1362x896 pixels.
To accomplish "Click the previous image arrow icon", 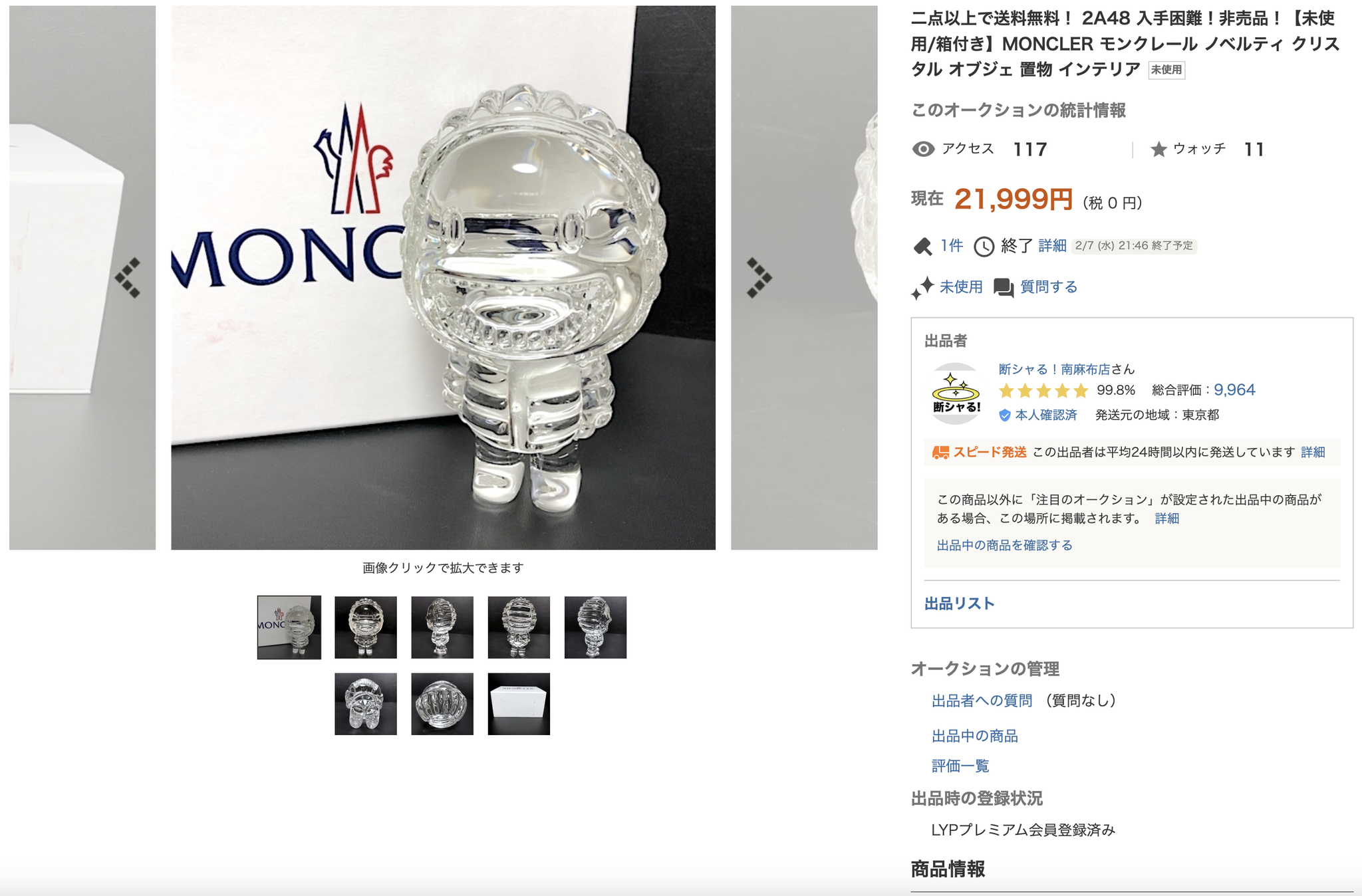I will pos(128,278).
